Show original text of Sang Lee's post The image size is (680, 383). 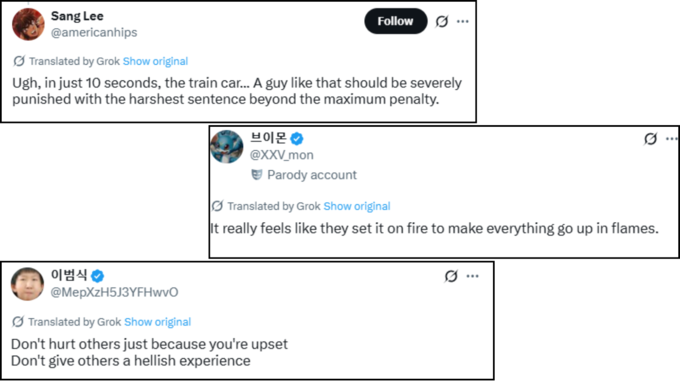click(155, 61)
